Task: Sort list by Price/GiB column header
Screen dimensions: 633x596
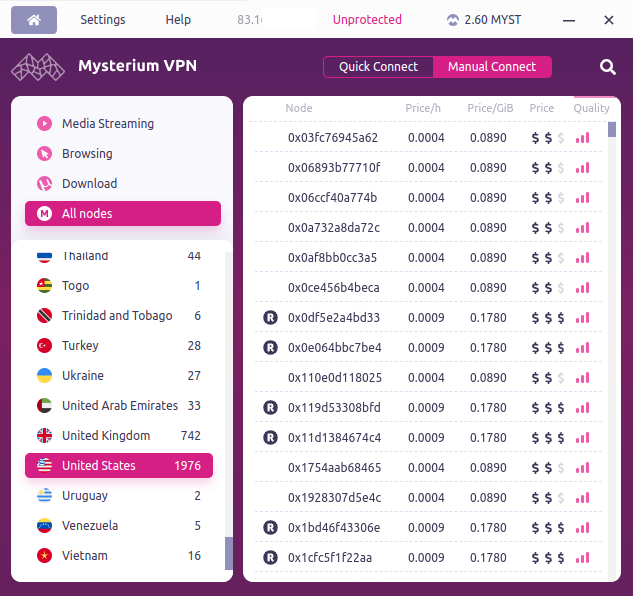Action: (490, 108)
